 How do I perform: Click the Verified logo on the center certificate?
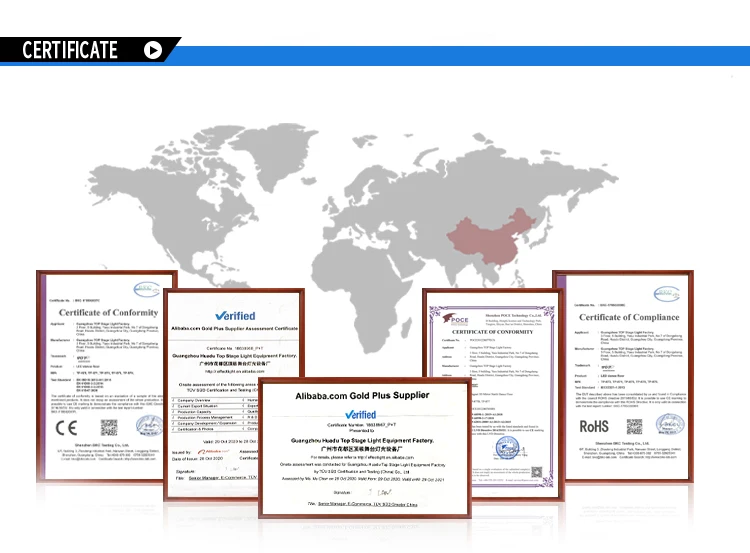tap(361, 415)
